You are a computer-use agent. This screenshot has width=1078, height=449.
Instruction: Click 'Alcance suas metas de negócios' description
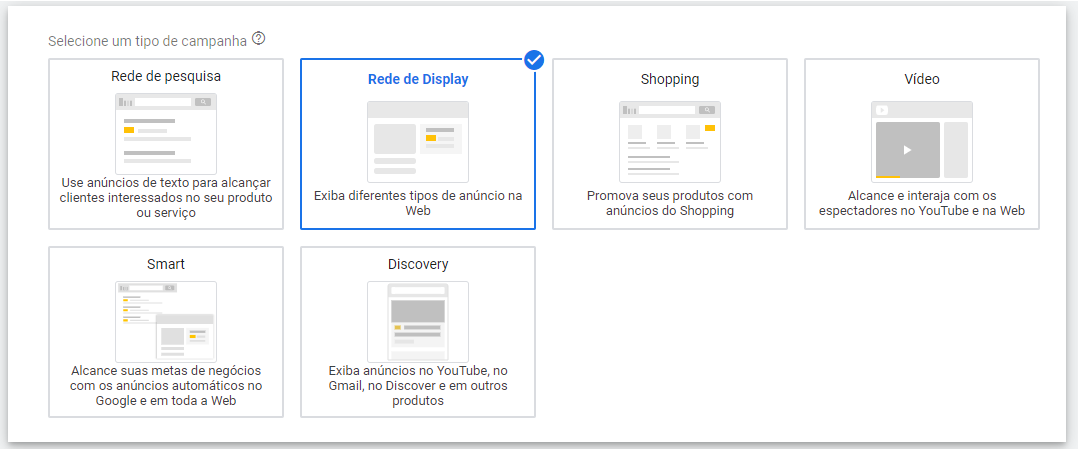(166, 386)
